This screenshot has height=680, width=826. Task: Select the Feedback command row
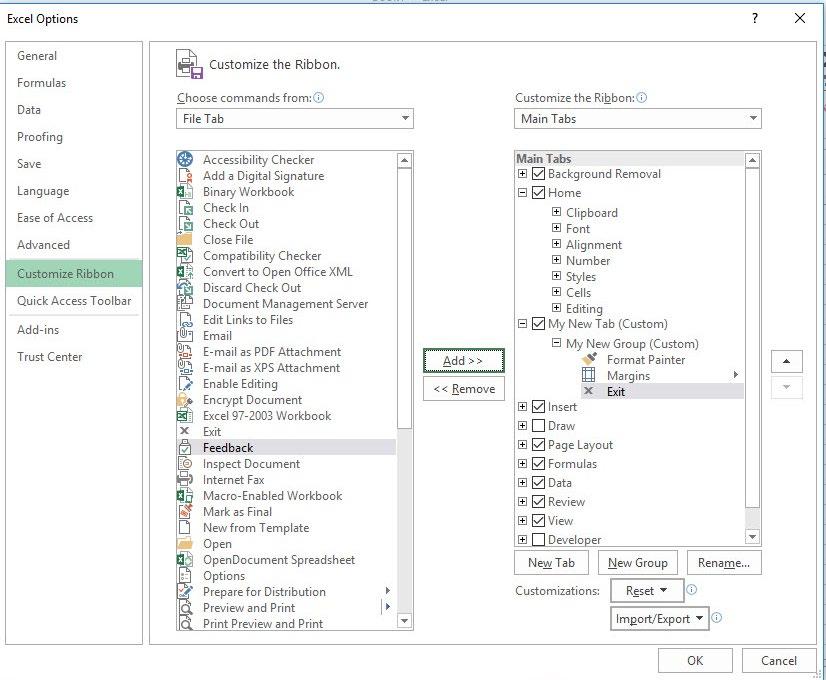click(287, 447)
